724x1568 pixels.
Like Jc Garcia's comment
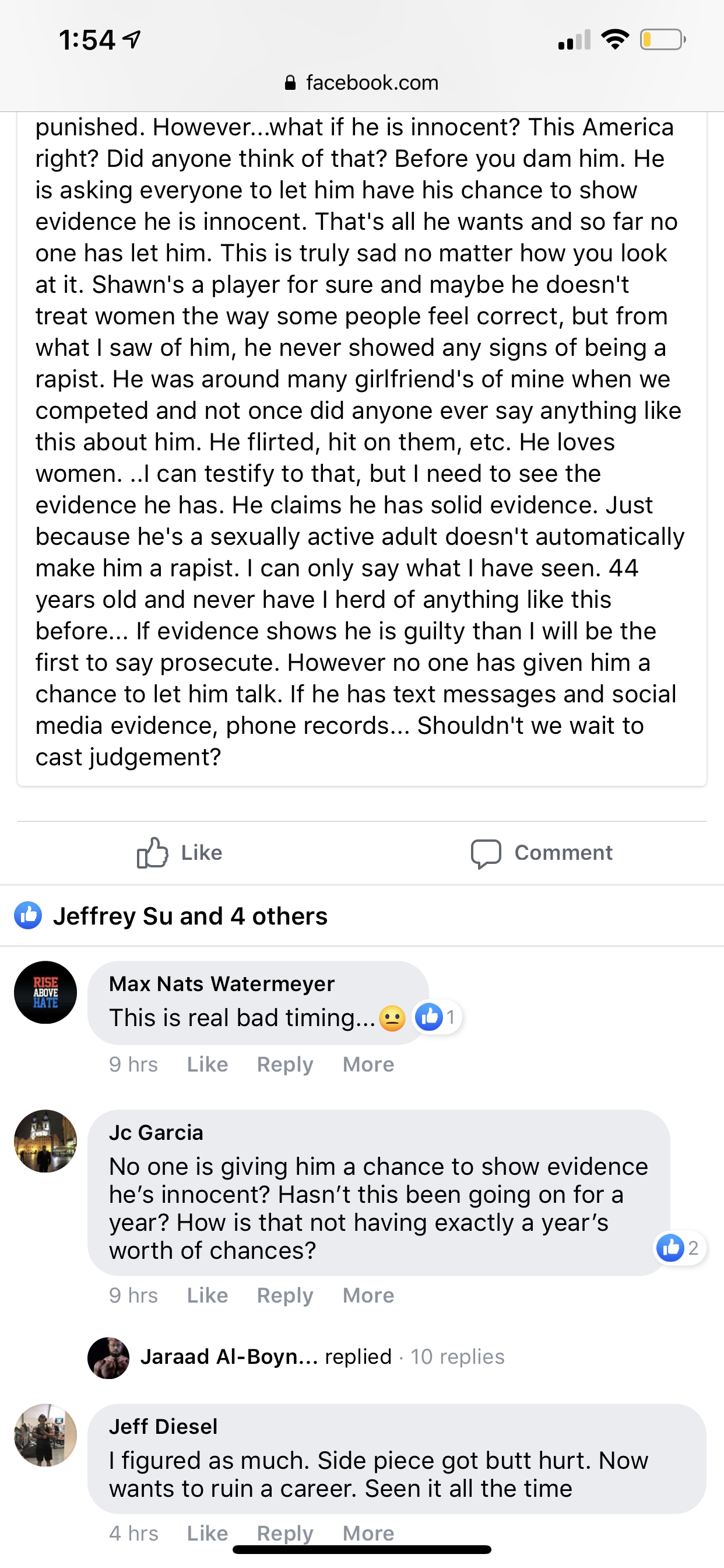pyautogui.click(x=208, y=1296)
